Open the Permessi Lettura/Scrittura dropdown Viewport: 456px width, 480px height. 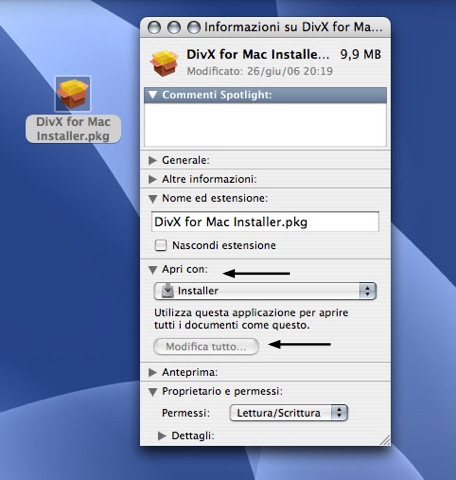tap(289, 413)
